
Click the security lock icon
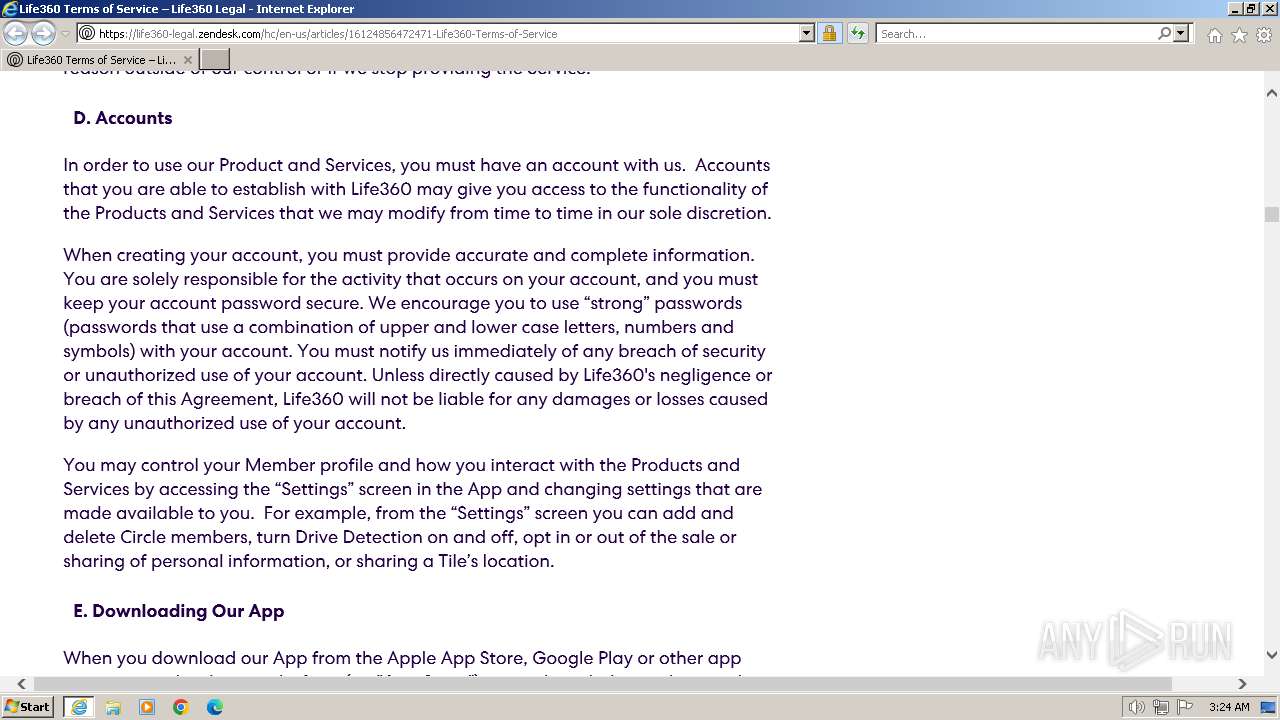tap(829, 33)
